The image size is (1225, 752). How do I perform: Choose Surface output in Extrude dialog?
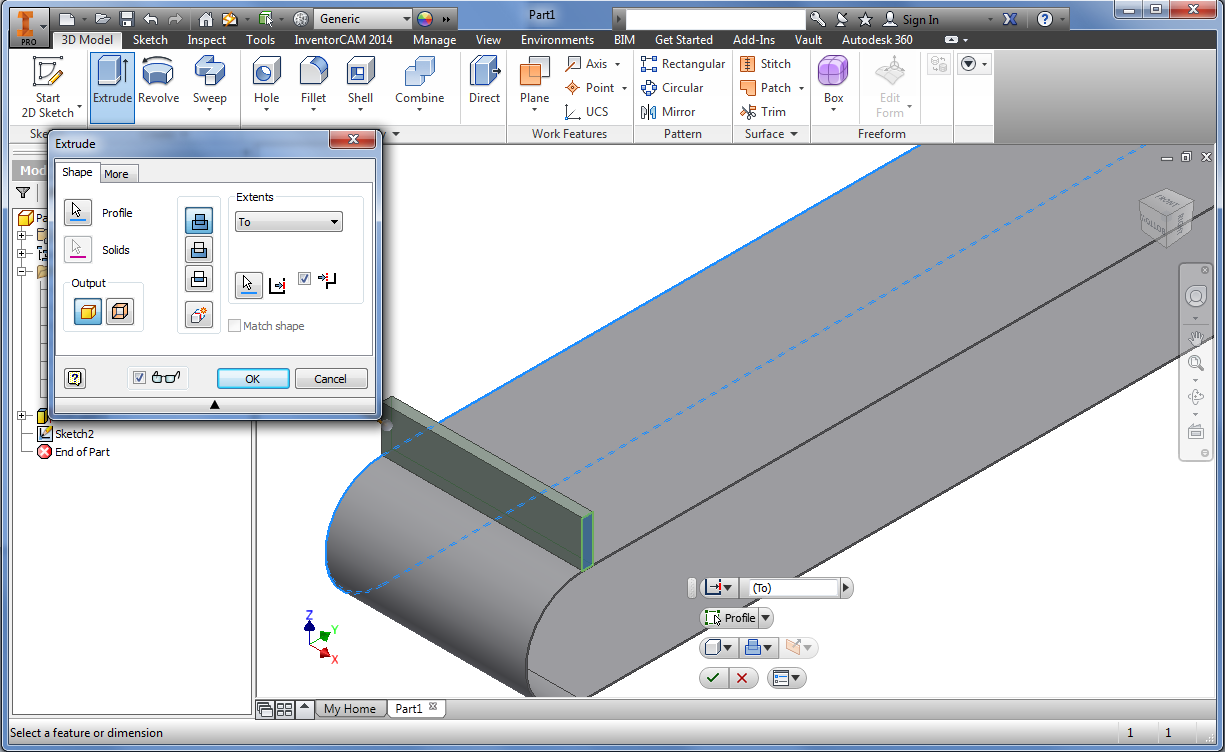point(120,312)
